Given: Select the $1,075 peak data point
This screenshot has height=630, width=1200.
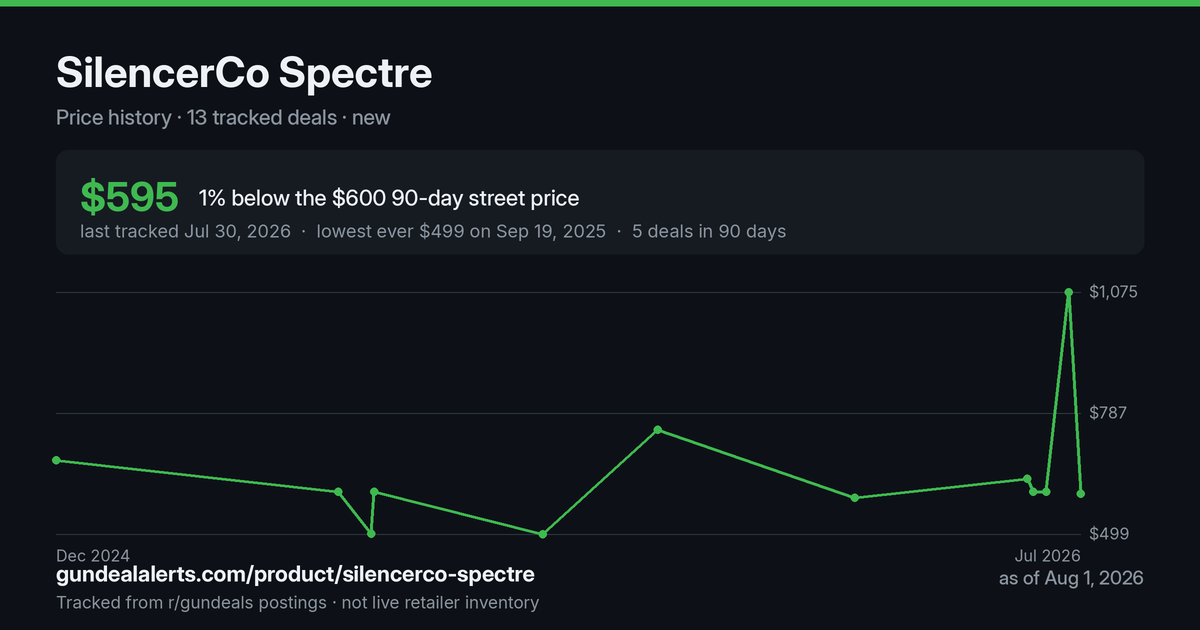Looking at the screenshot, I should point(1069,293).
